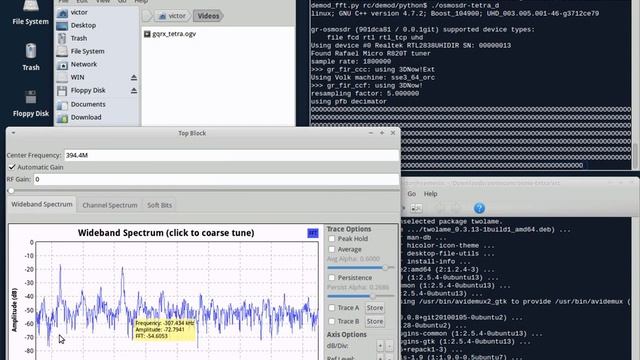Click the wideband spectrum plot to tune
This screenshot has width=640, height=360.
click(x=177, y=301)
